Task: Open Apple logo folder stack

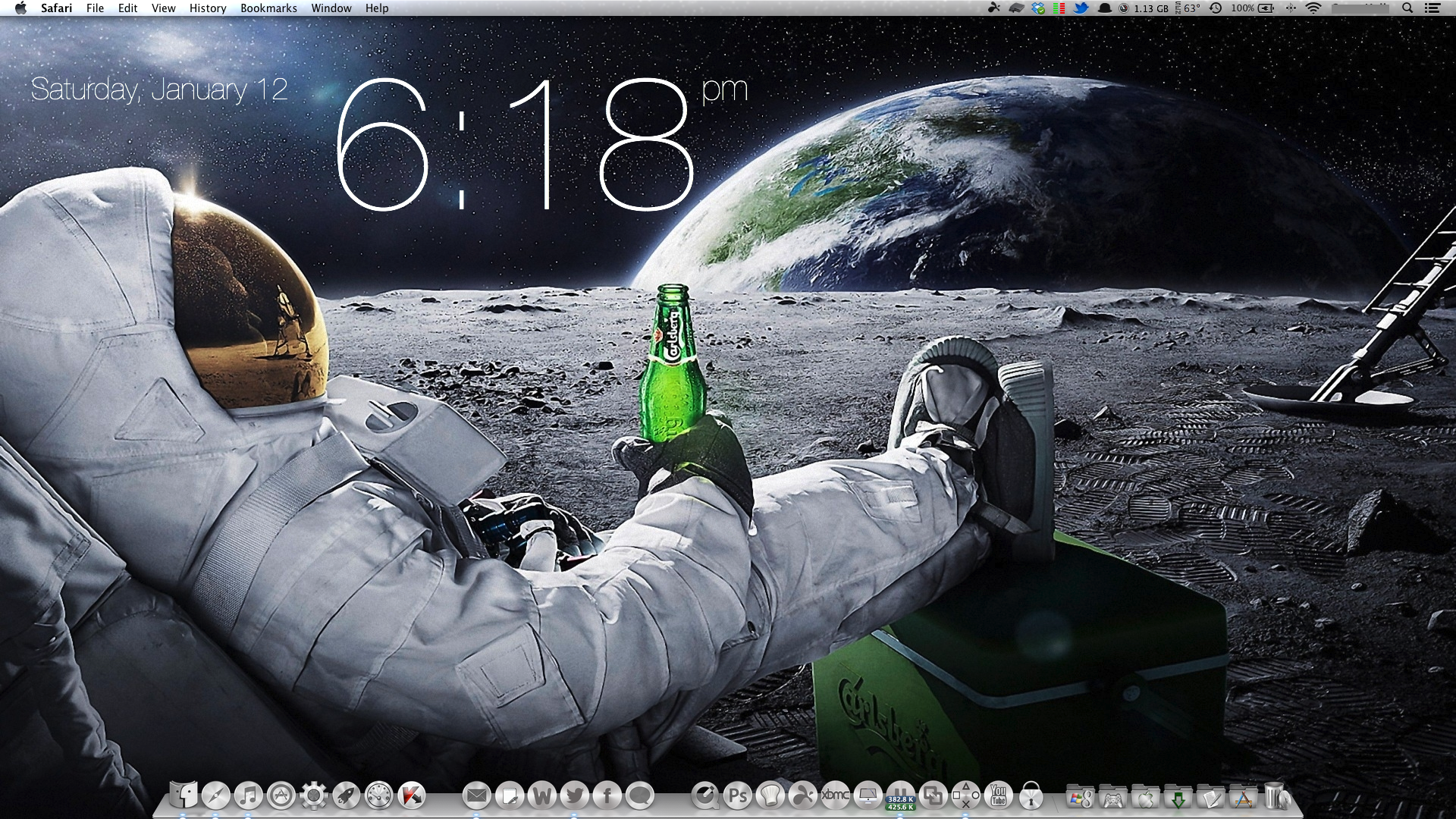Action: tap(1146, 797)
